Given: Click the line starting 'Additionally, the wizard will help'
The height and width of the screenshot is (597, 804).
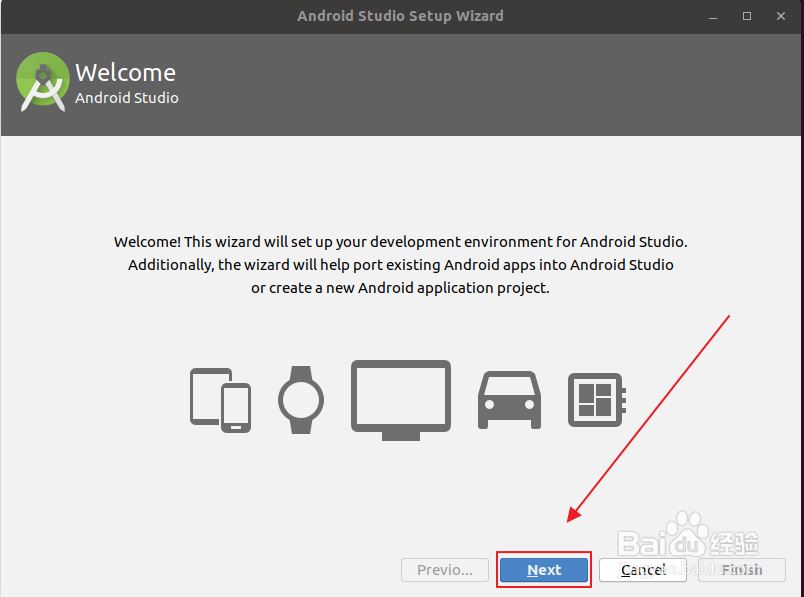Looking at the screenshot, I should 400,265.
